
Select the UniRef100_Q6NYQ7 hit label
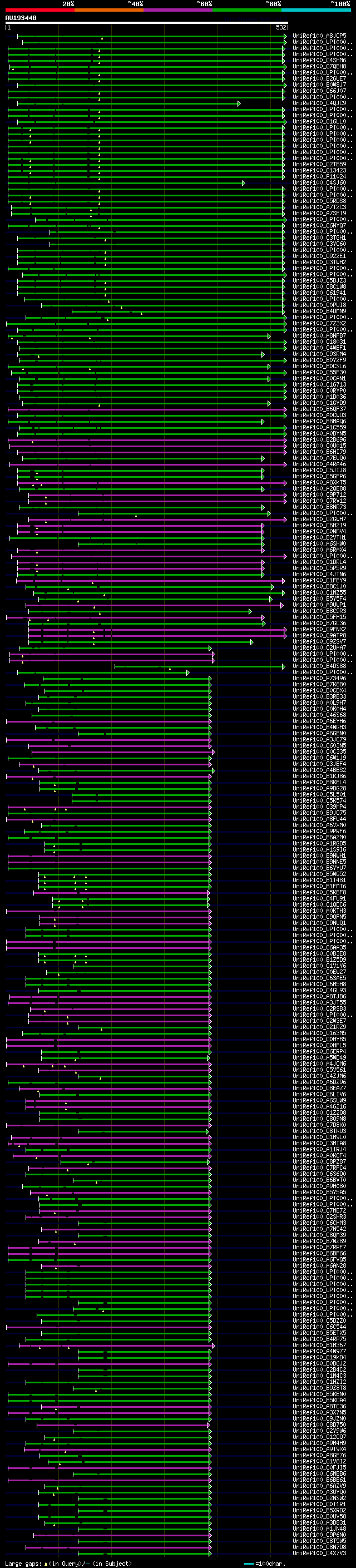click(319, 225)
